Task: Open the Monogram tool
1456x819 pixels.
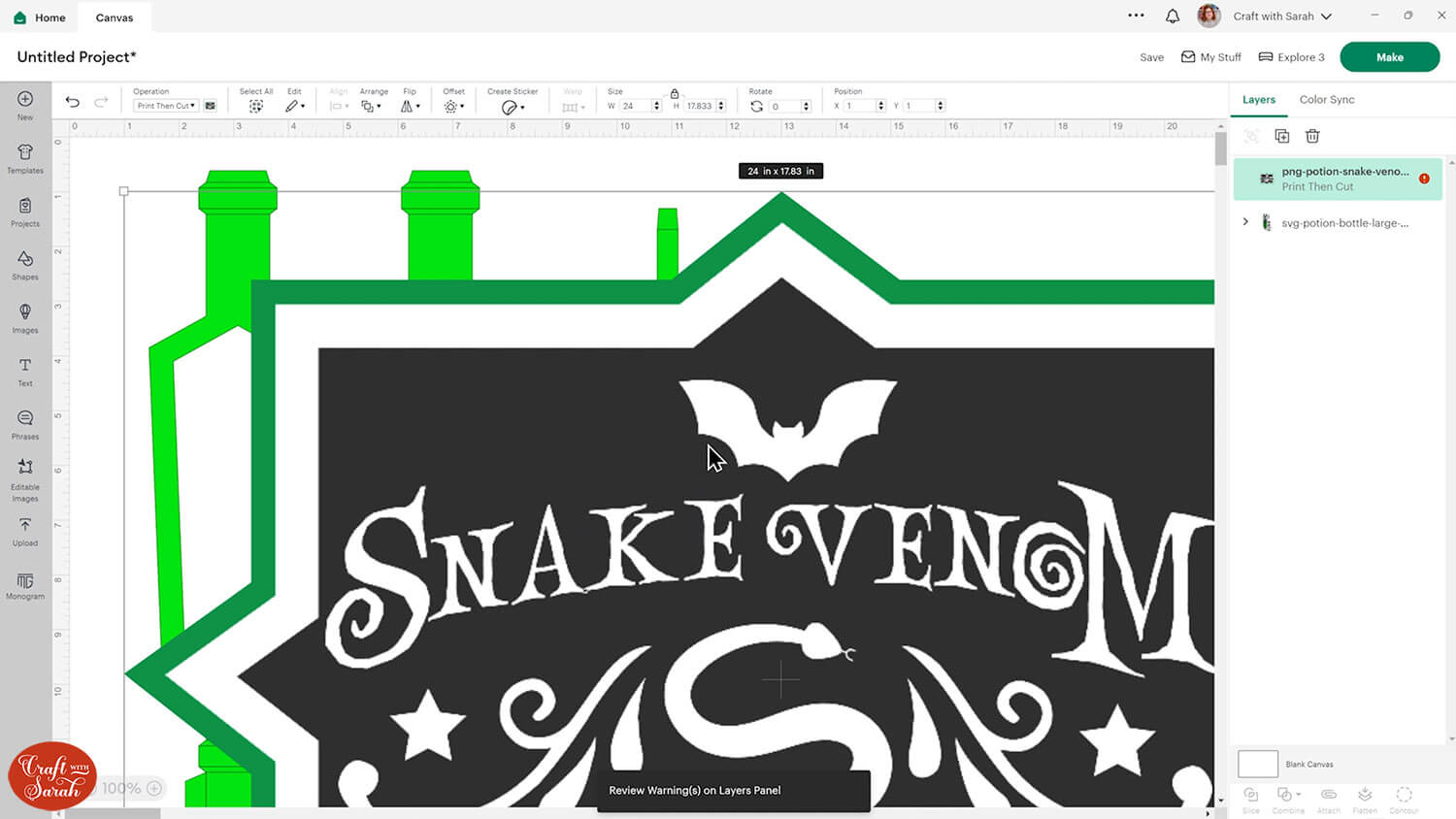Action: coord(25,585)
